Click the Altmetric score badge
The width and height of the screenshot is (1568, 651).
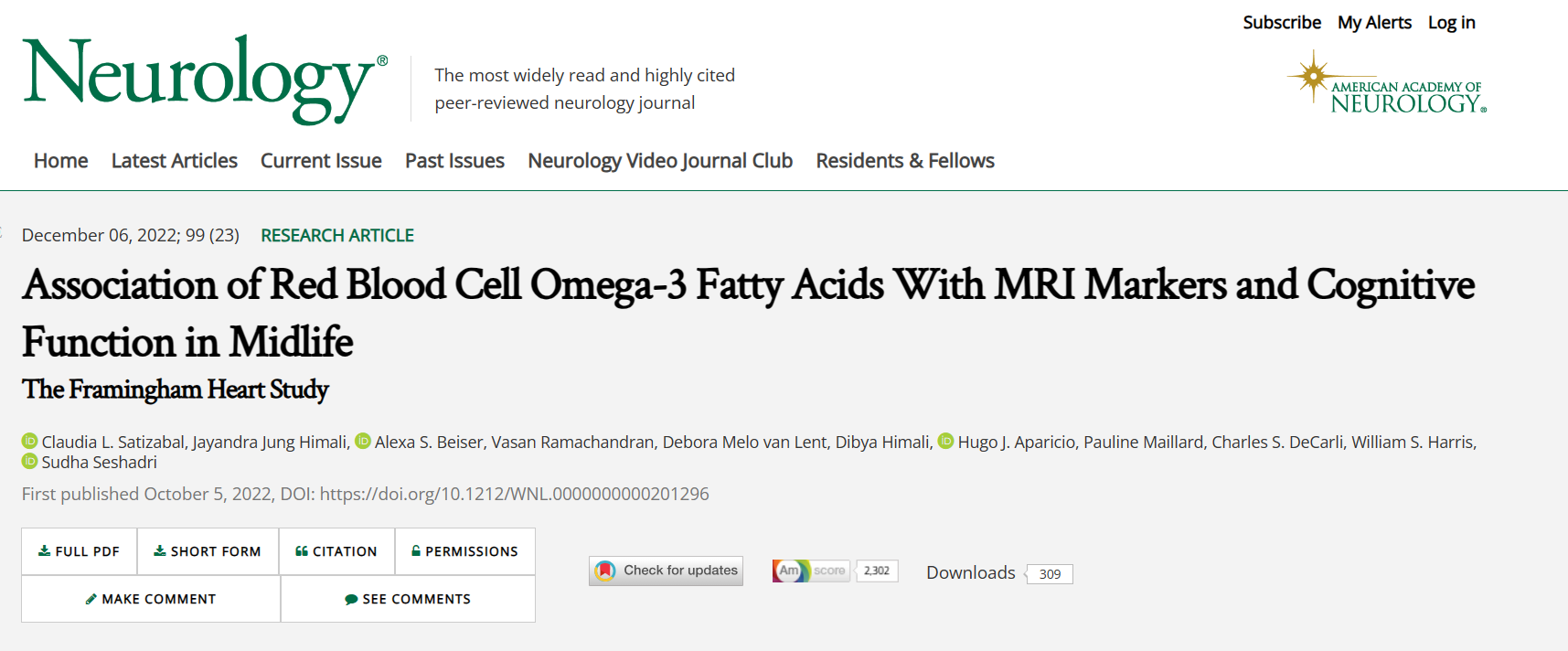click(811, 571)
